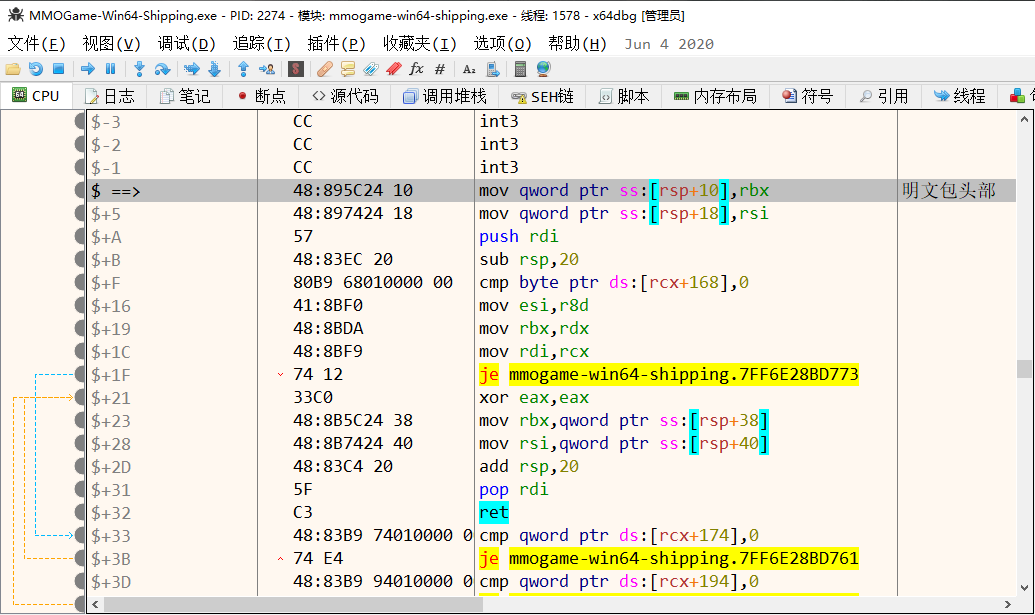This screenshot has width=1035, height=615.
Task: Switch to the SEH链 tab
Action: [x=543, y=96]
